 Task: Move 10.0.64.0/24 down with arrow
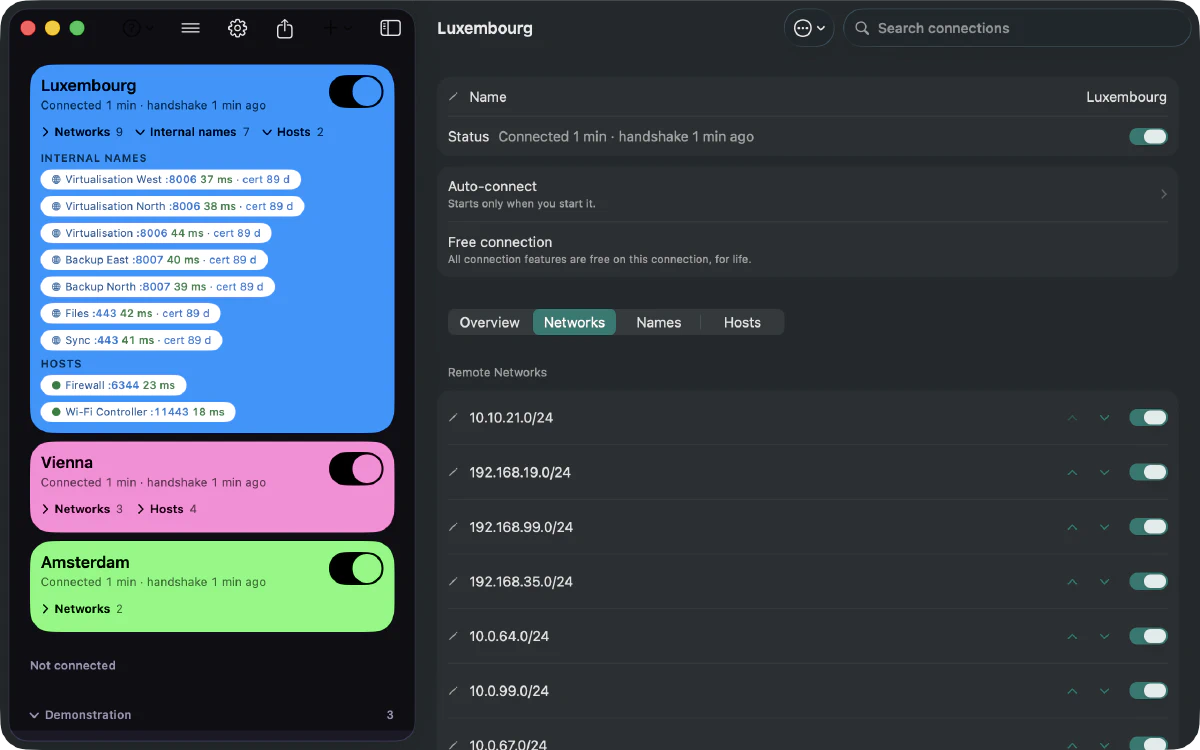1104,636
